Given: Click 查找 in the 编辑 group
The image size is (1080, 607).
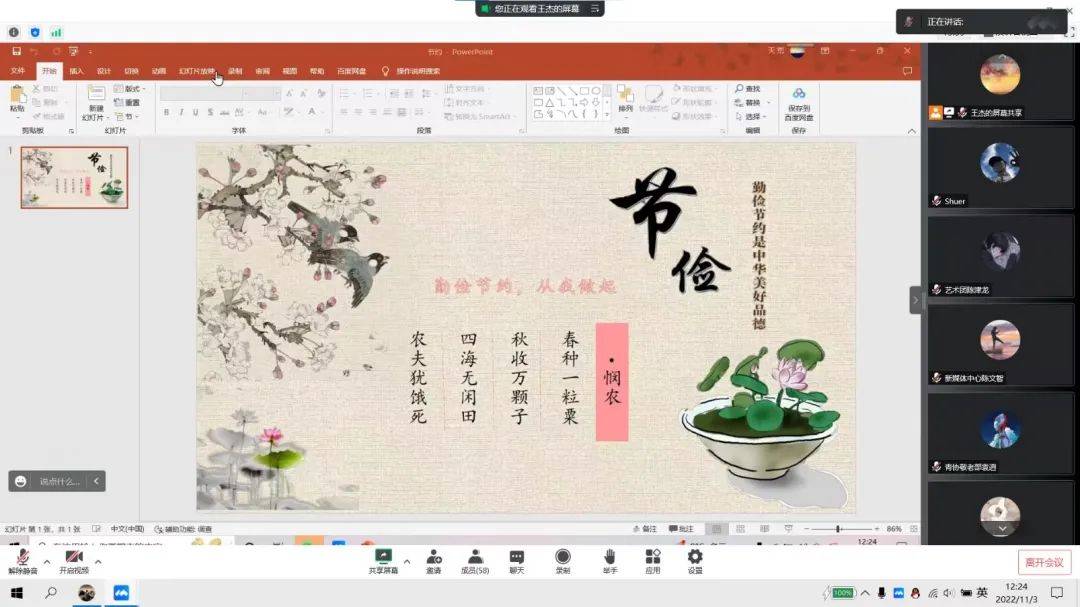Looking at the screenshot, I should click(x=748, y=89).
